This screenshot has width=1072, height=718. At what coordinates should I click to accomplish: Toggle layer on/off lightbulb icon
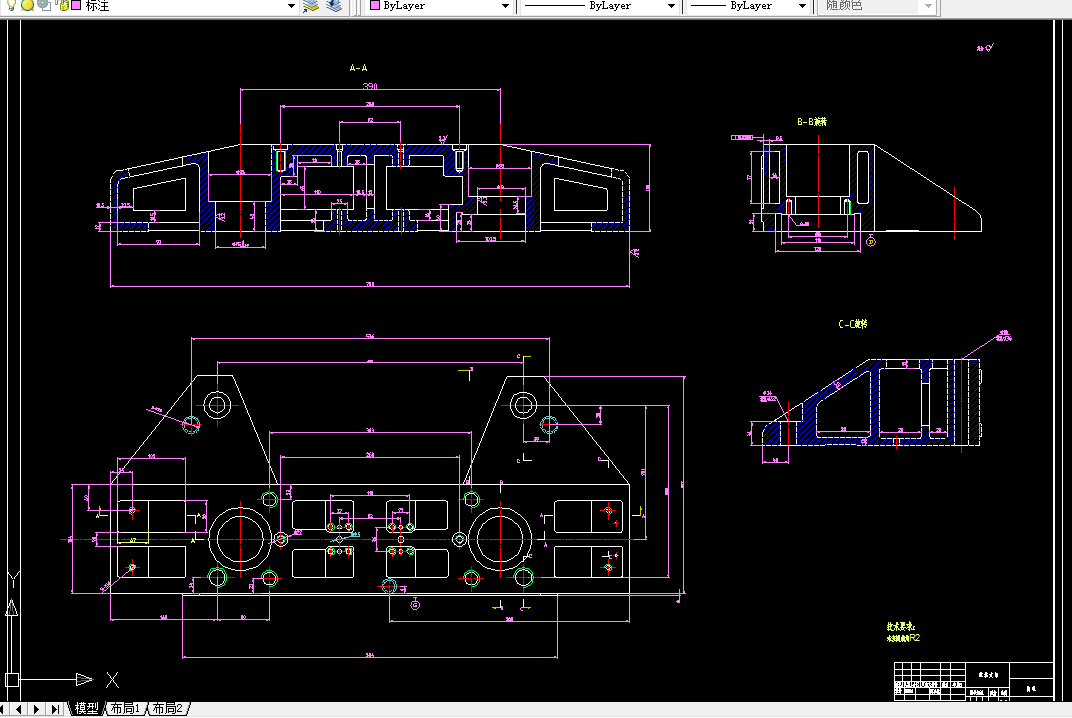pyautogui.click(x=11, y=5)
